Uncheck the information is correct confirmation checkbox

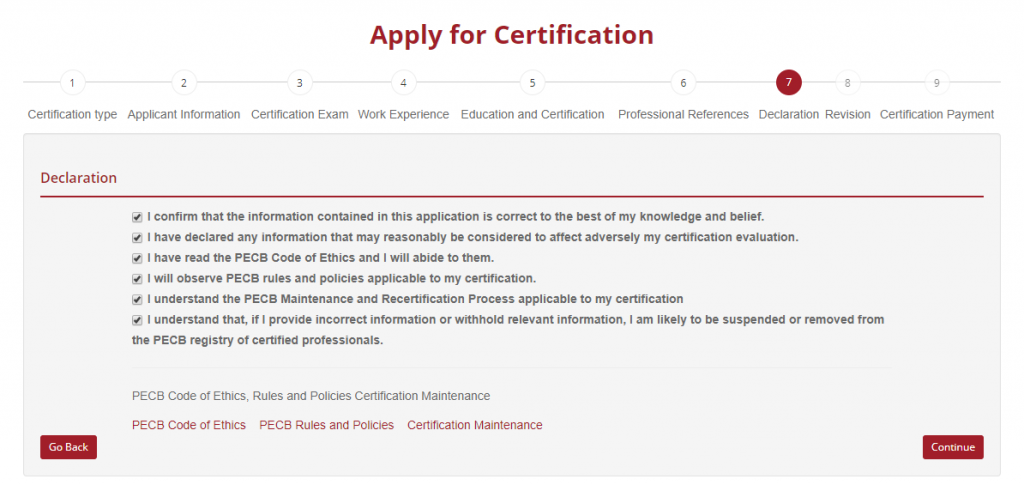137,217
